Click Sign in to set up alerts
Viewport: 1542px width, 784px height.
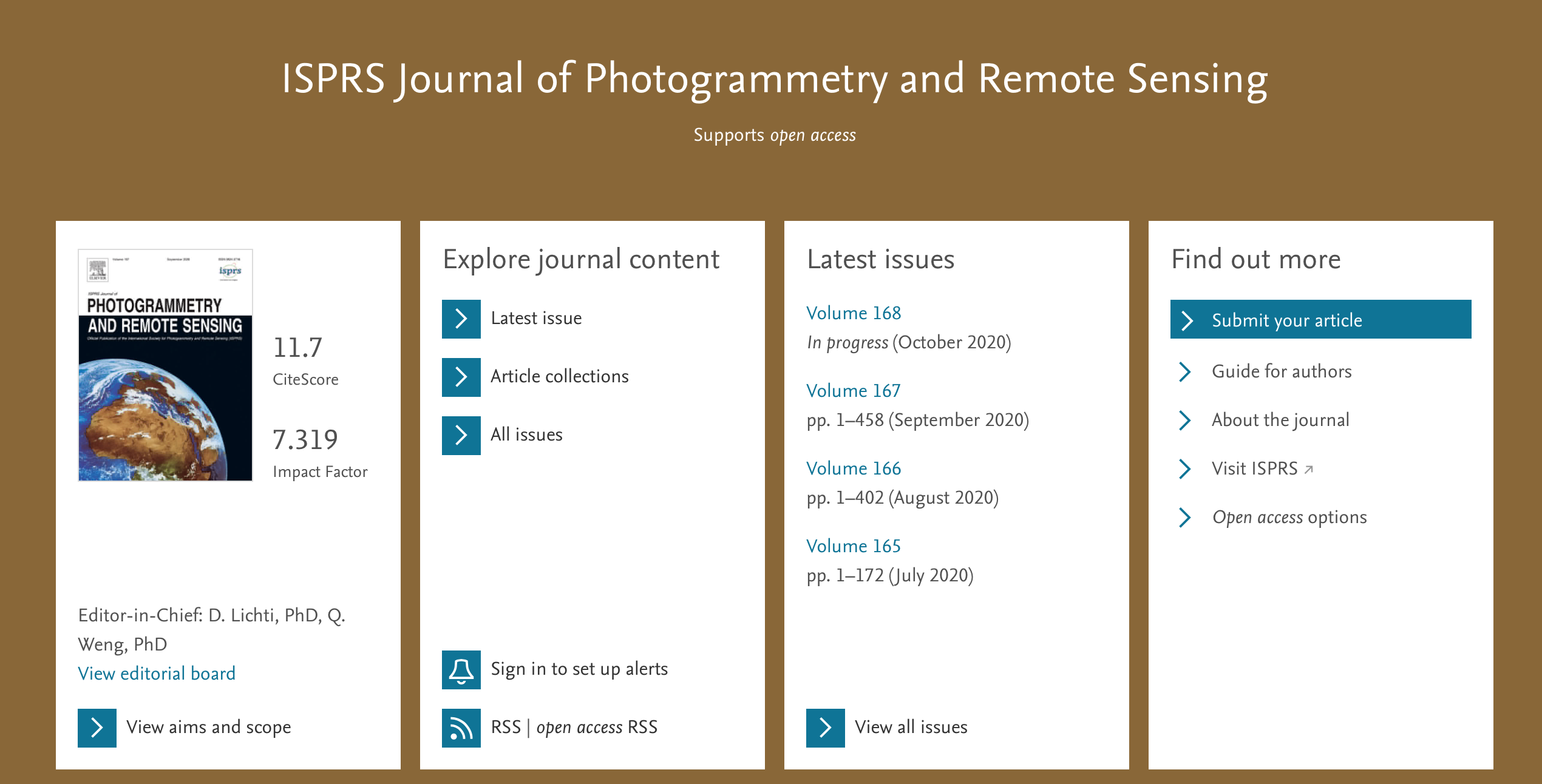pyautogui.click(x=579, y=669)
